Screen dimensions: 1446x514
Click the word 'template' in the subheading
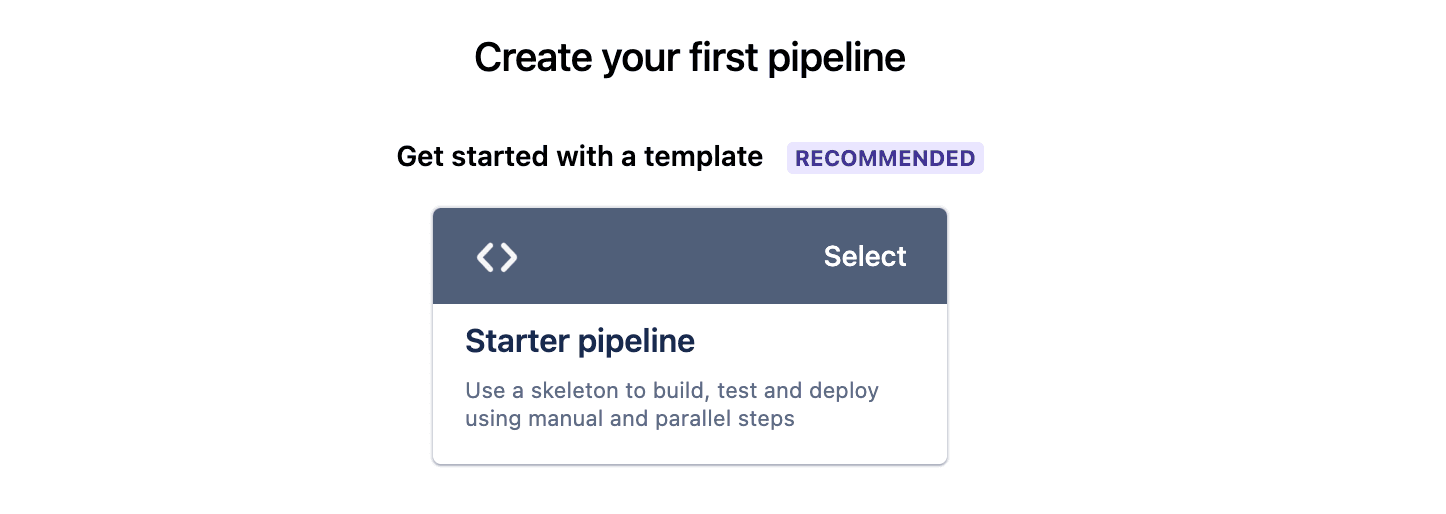[x=703, y=157]
